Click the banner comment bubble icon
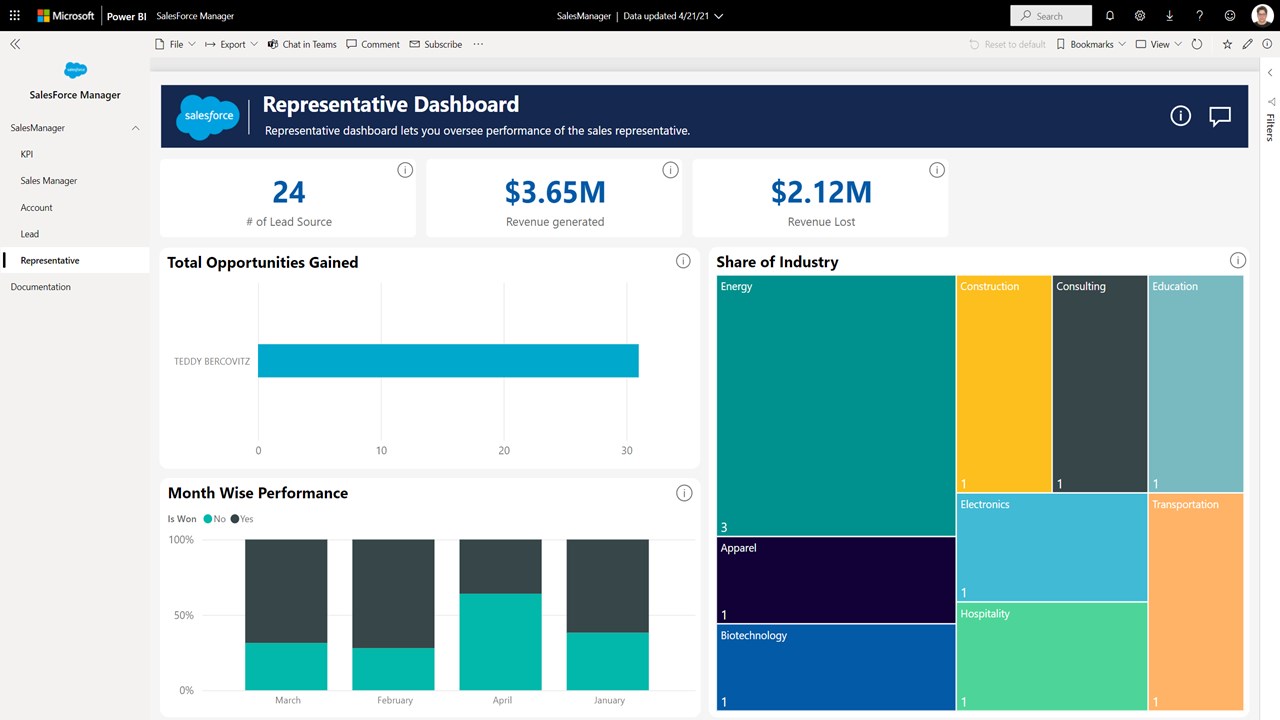1280x720 pixels. pos(1220,116)
